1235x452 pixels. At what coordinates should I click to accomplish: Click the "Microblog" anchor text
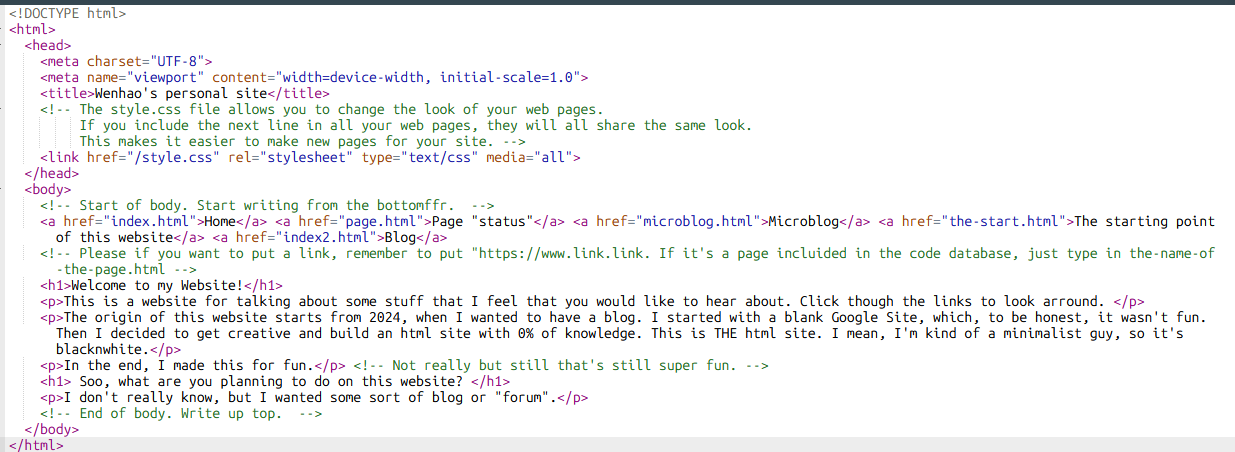pos(805,221)
